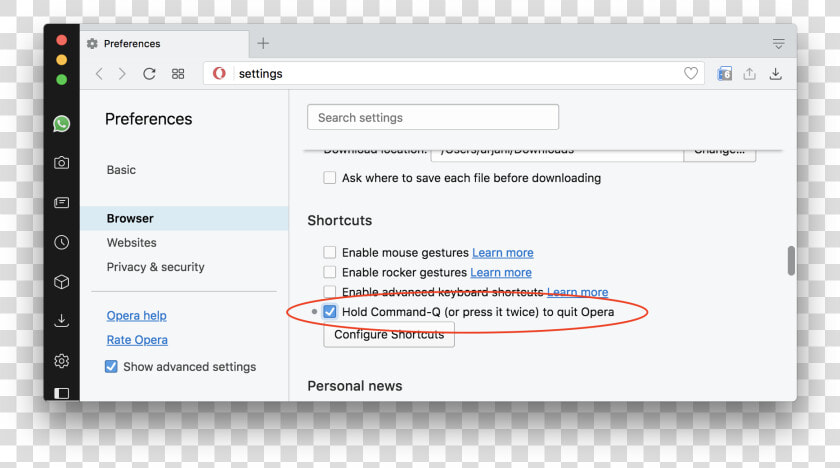Open Extensions cube icon in sidebar
Screen dimensions: 840x468
(x=62, y=282)
